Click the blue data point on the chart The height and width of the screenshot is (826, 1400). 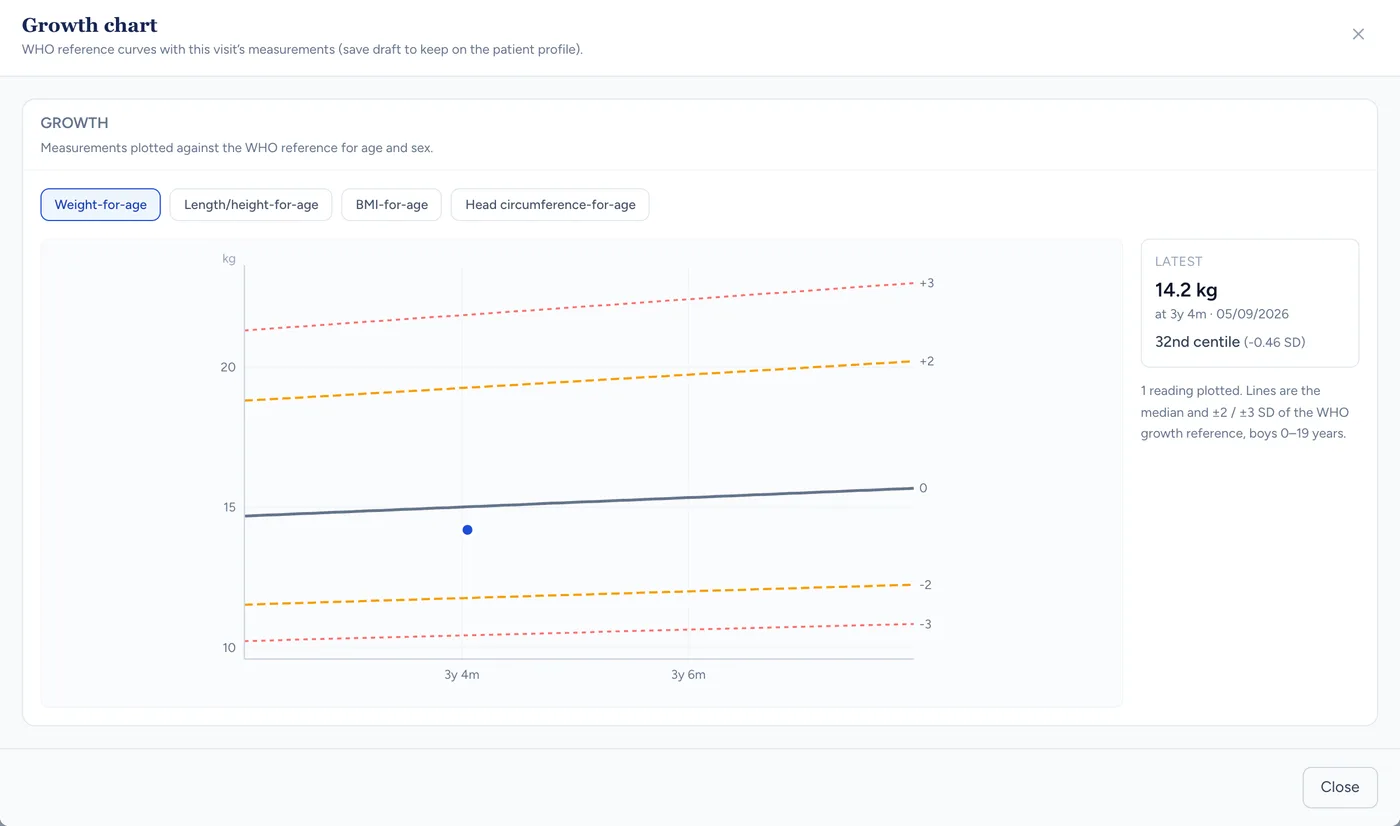coord(467,530)
